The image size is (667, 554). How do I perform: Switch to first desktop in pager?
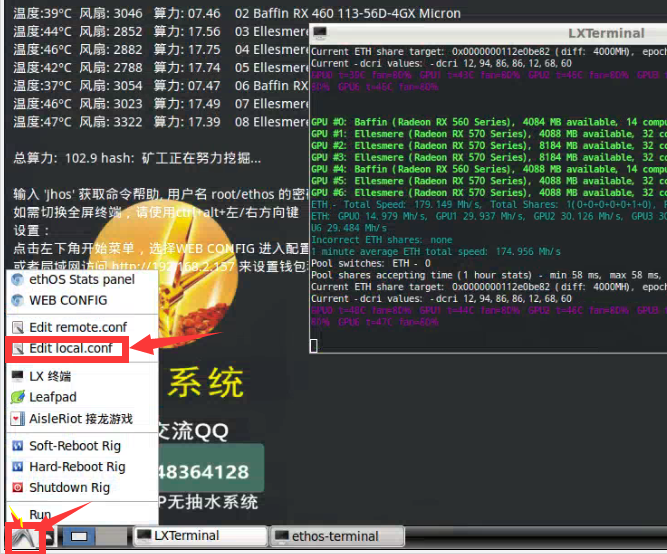click(x=79, y=537)
